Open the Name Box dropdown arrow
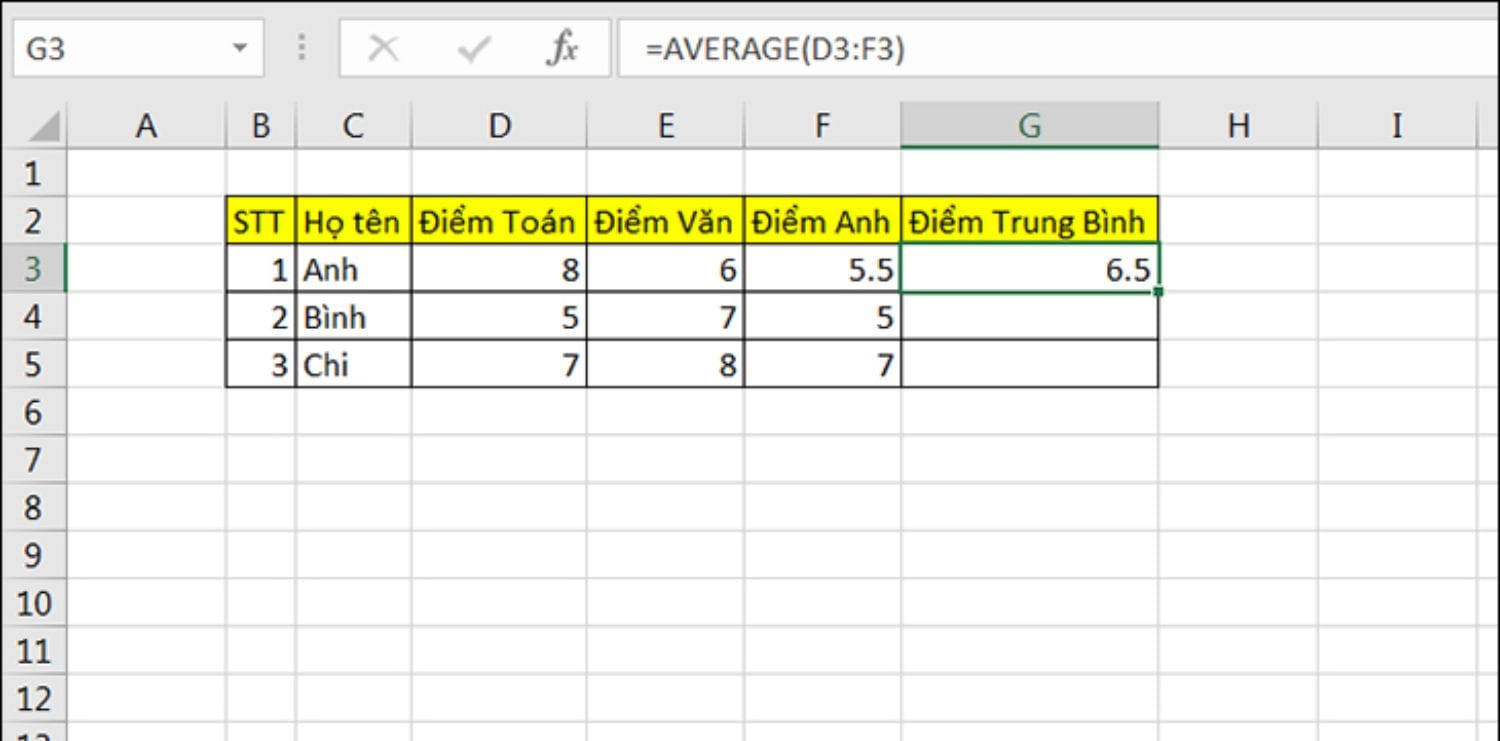Image resolution: width=1500 pixels, height=741 pixels. (239, 48)
